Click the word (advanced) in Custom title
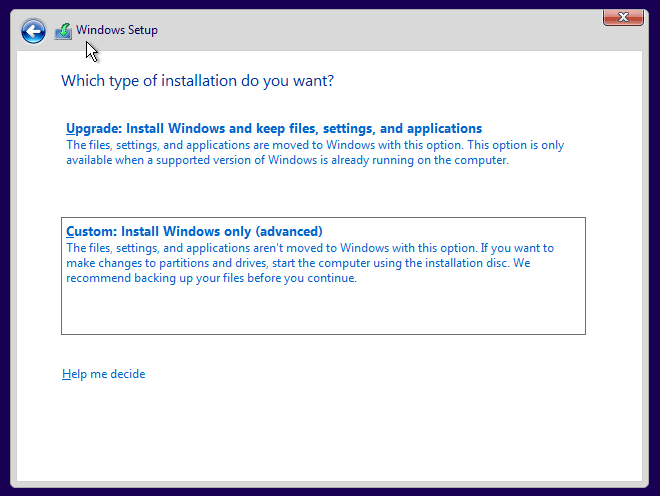Viewport: 660px width, 496px height. coord(288,231)
